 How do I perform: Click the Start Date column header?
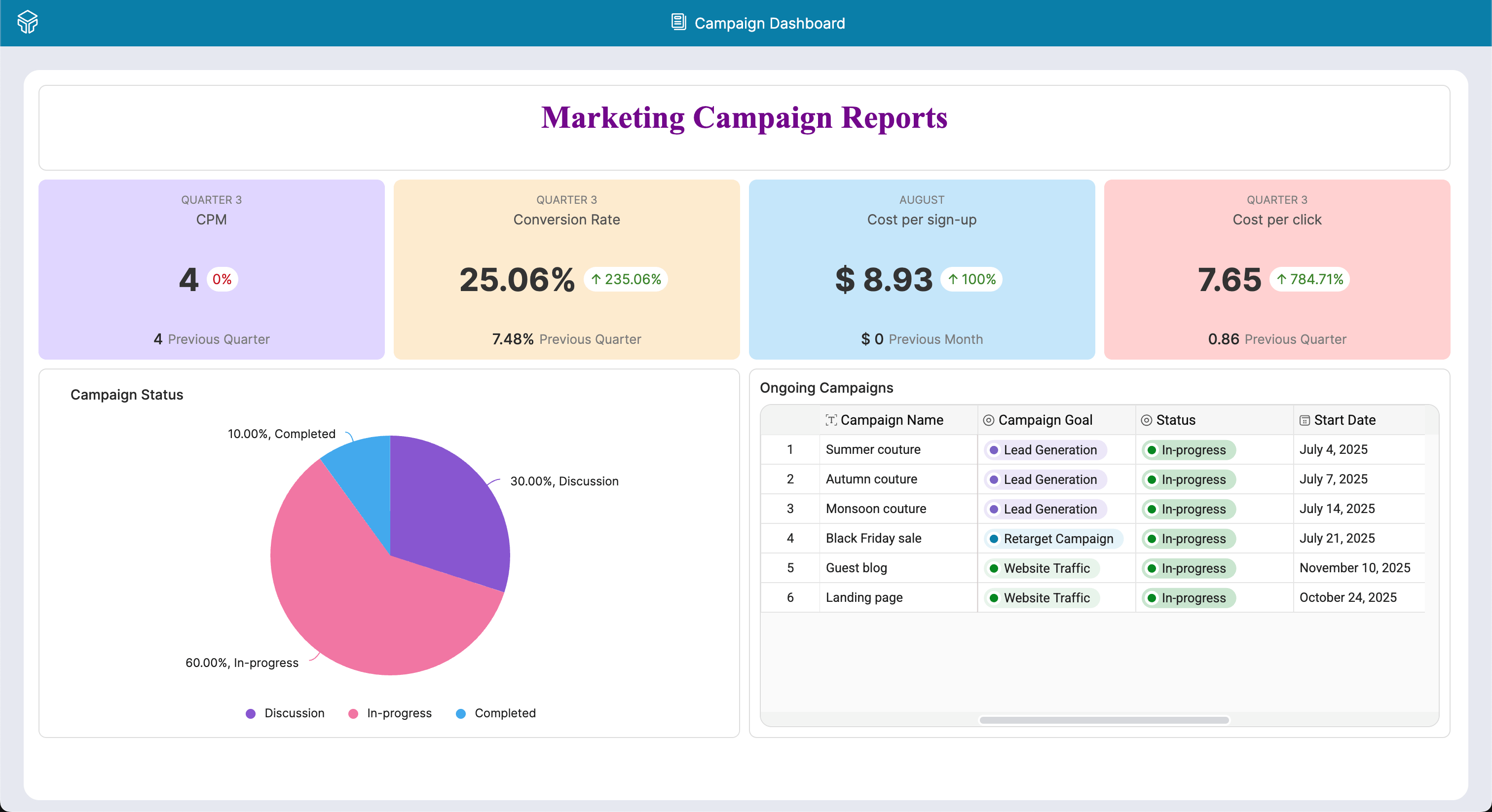click(x=1343, y=420)
